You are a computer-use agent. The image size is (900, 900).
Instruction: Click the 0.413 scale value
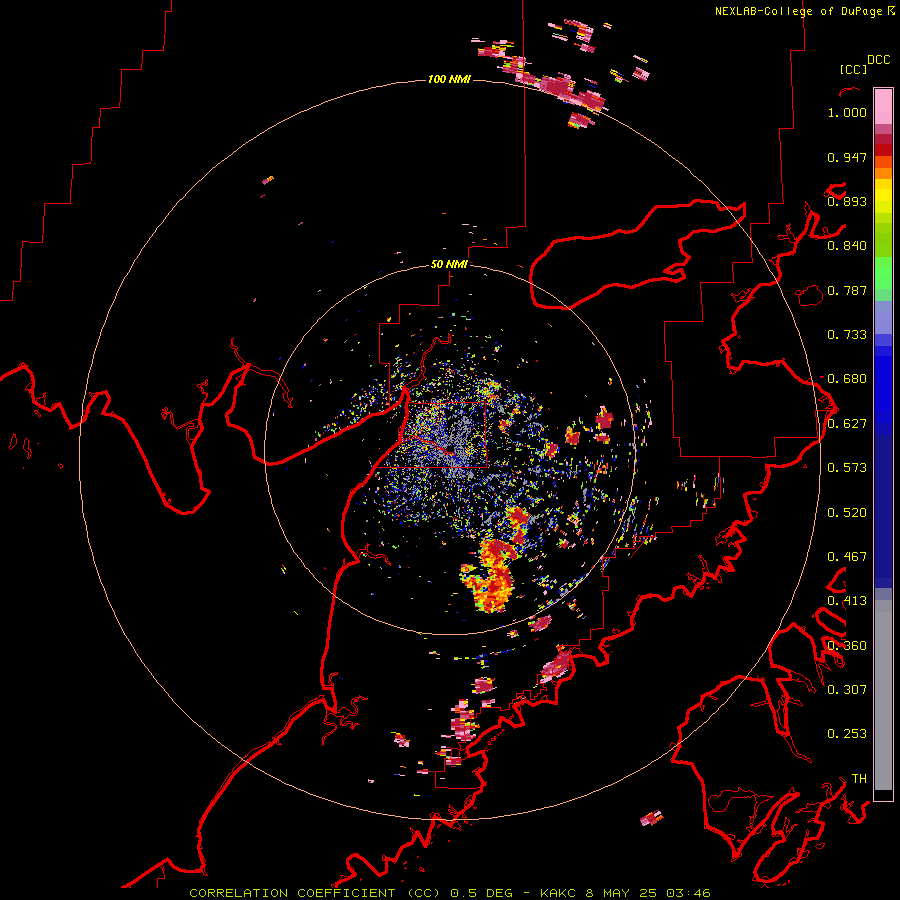847,601
